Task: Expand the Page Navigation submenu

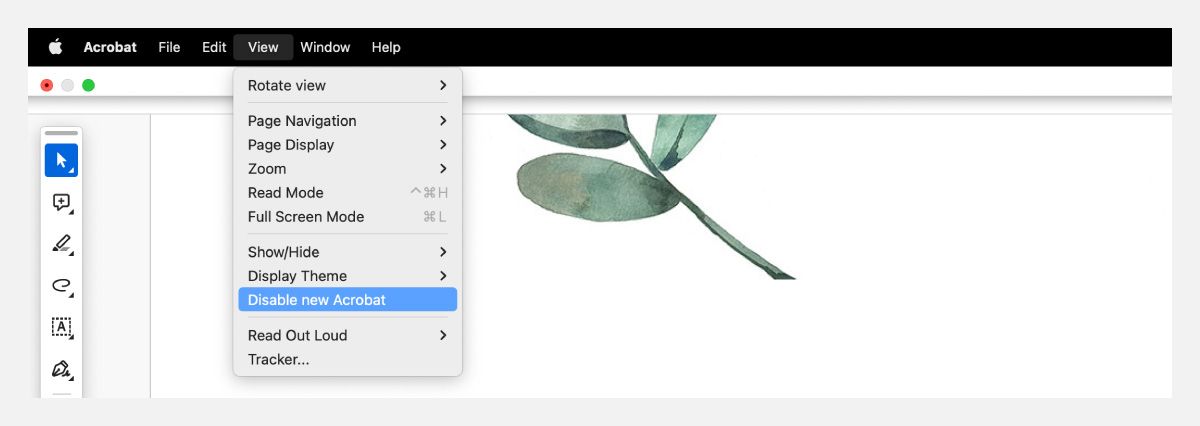Action: click(348, 121)
